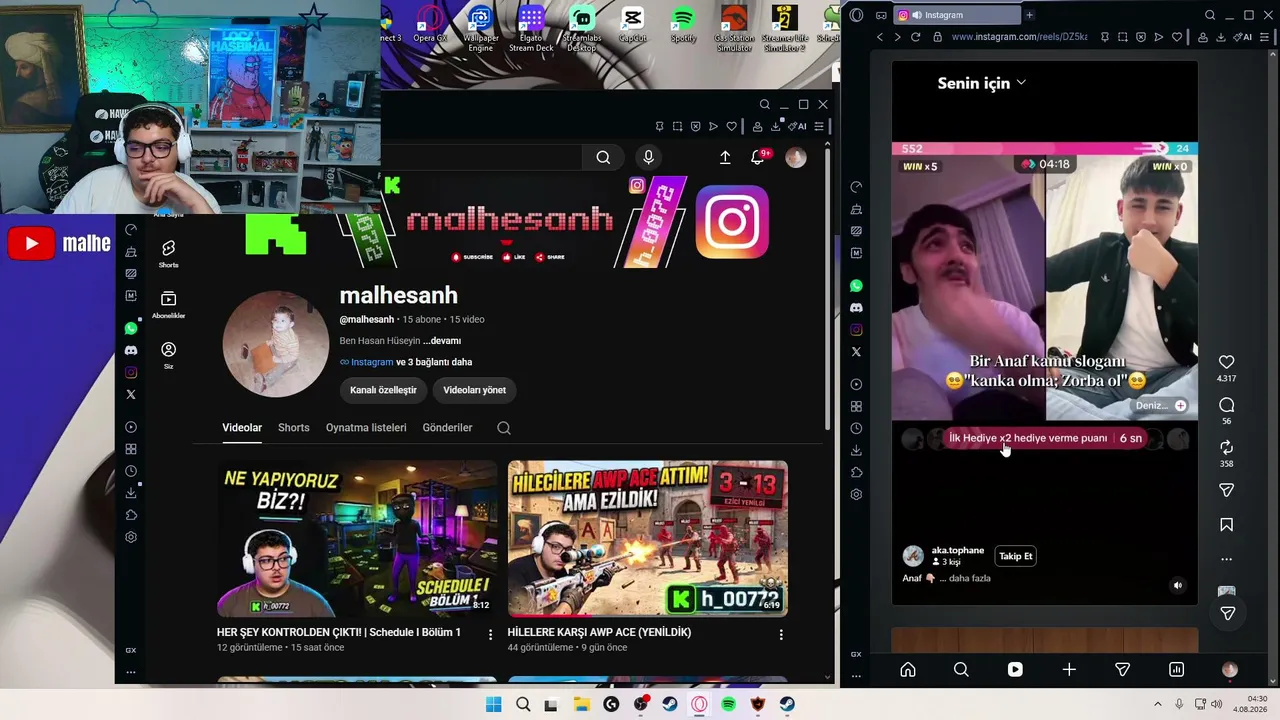This screenshot has width=1280, height=720.
Task: Toggle YouTube voice search microphone
Action: coord(648,157)
